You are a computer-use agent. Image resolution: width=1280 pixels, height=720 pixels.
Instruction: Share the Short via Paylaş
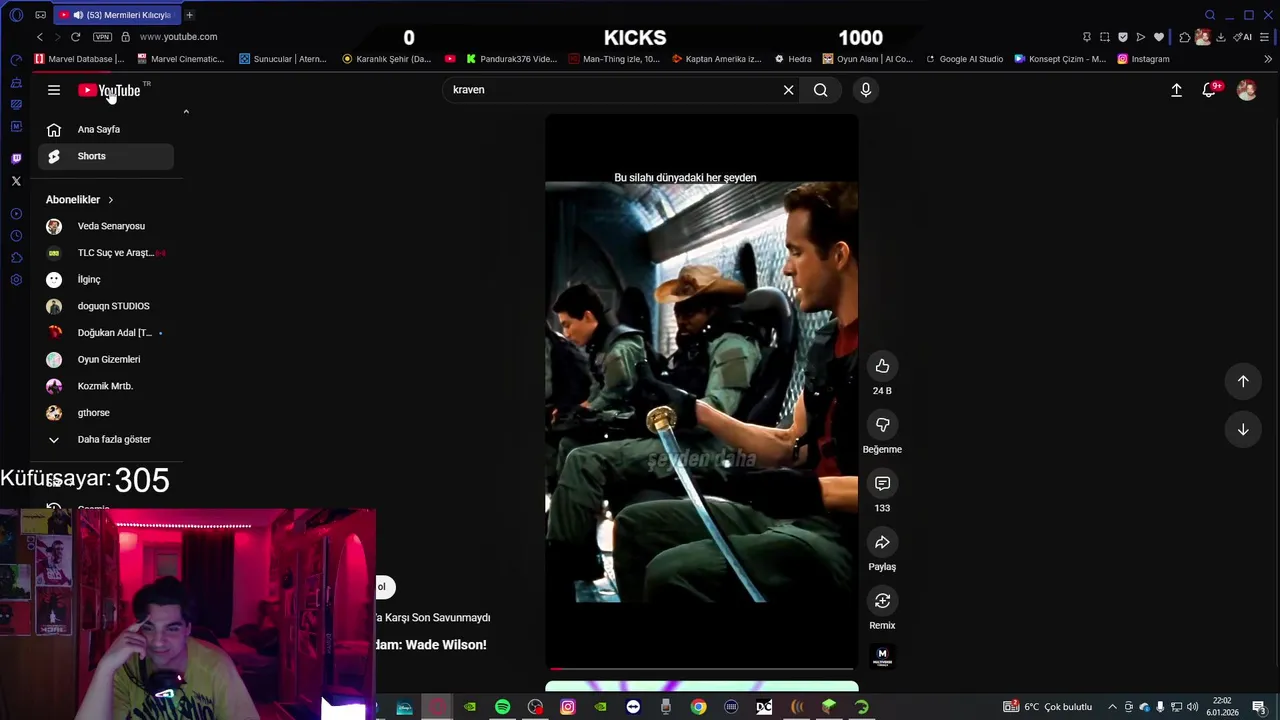pos(882,542)
